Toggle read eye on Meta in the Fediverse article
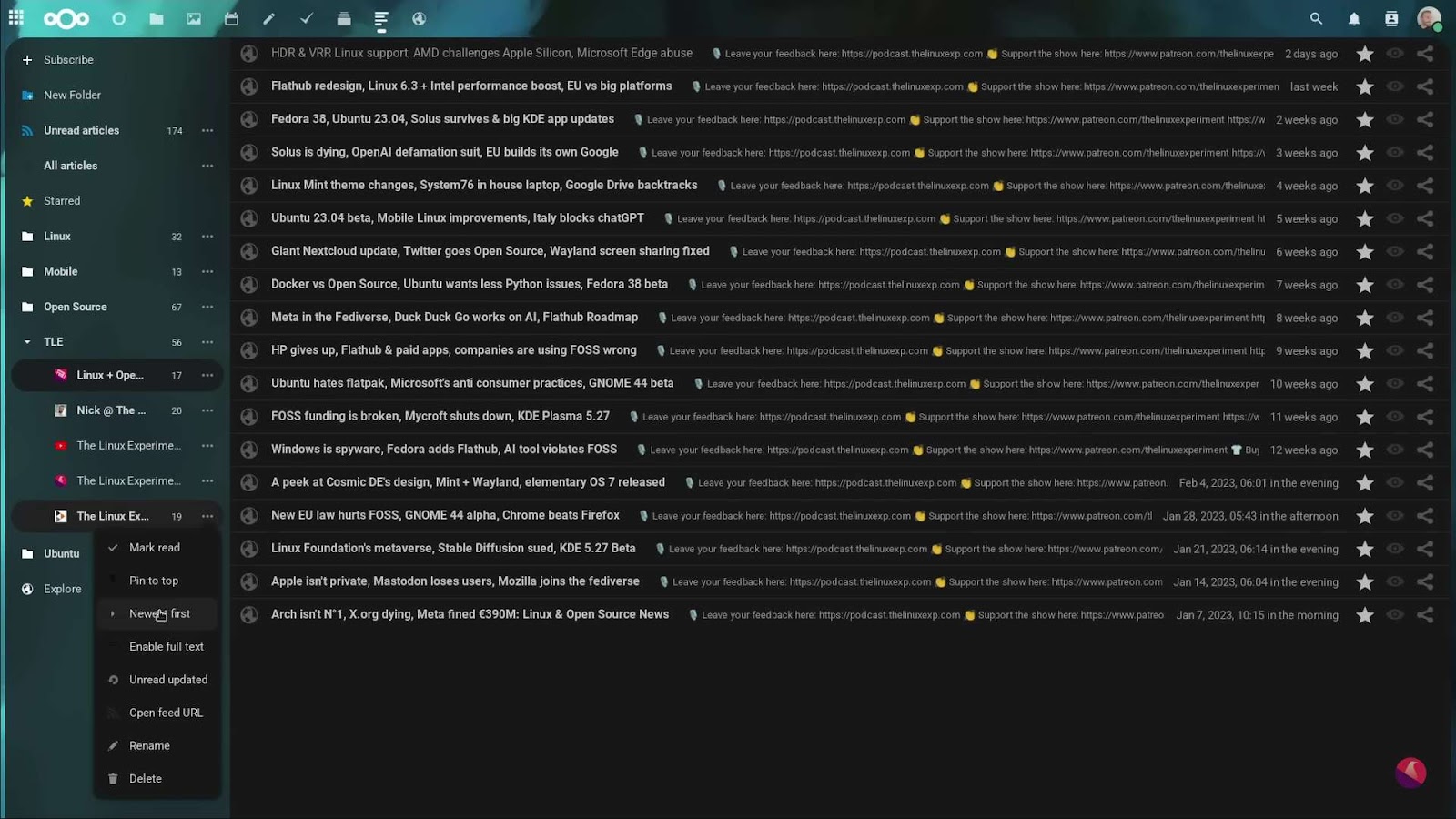The image size is (1456, 819). [1394, 318]
